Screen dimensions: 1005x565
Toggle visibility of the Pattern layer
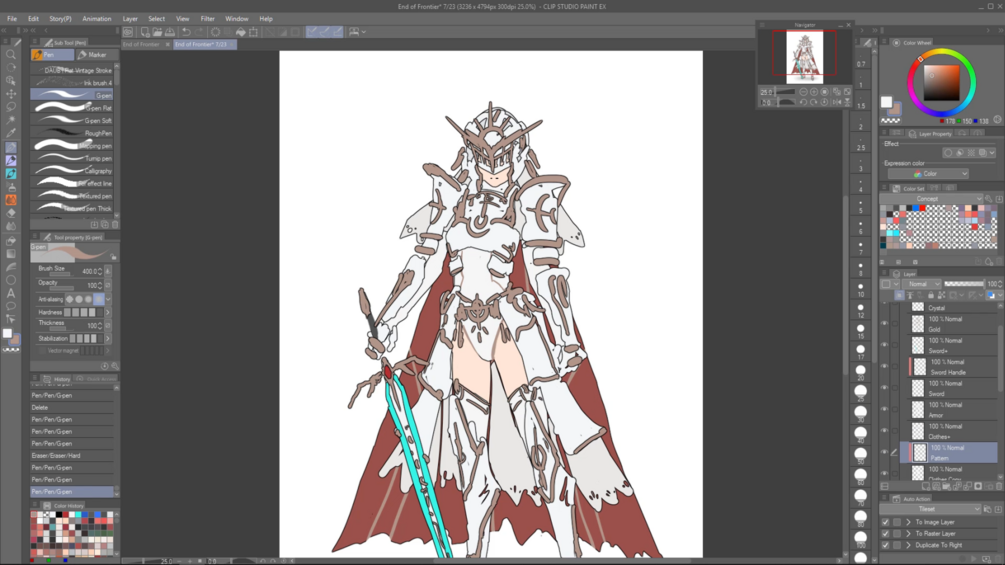[885, 452]
